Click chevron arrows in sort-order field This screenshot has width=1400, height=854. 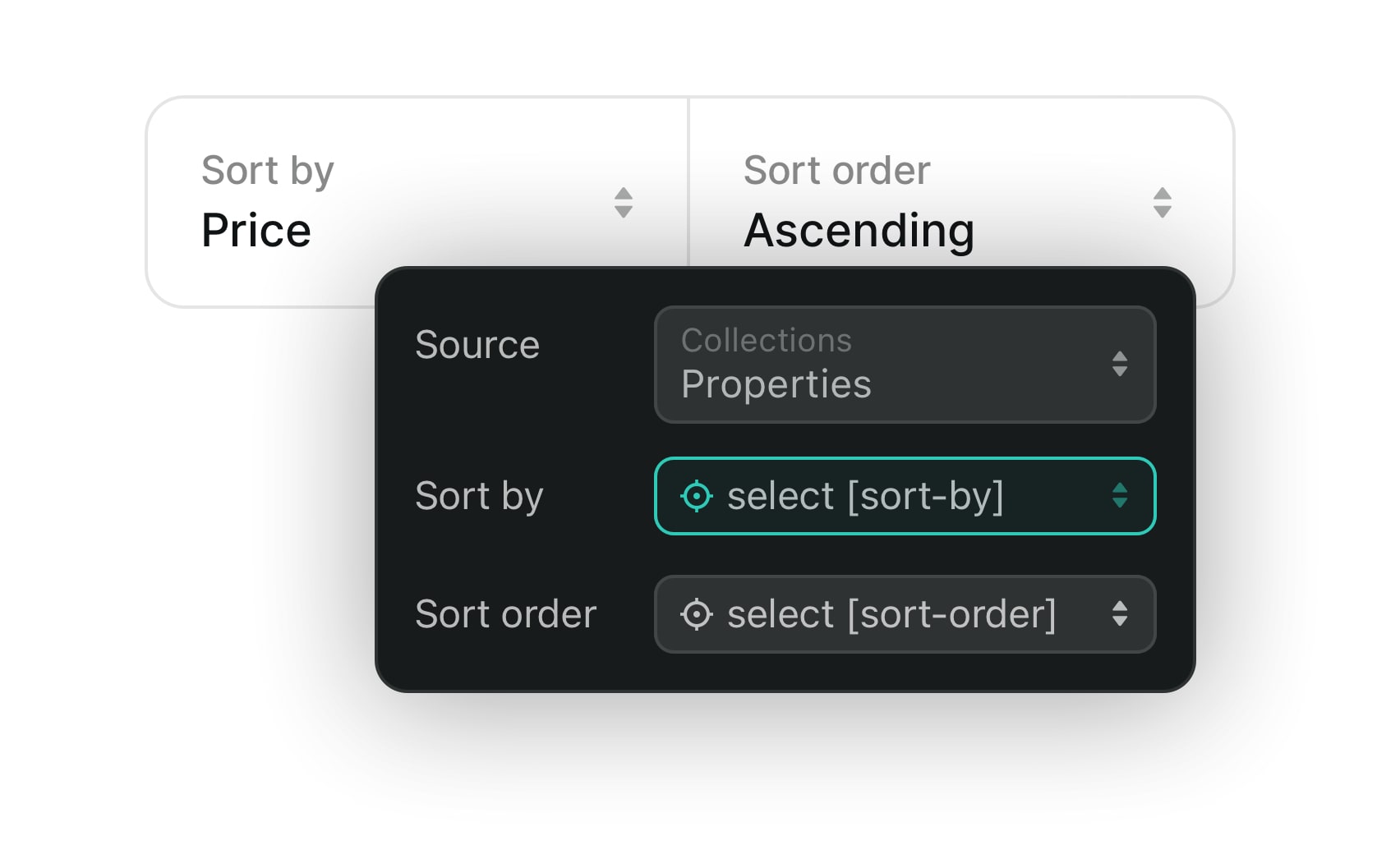[1119, 613]
